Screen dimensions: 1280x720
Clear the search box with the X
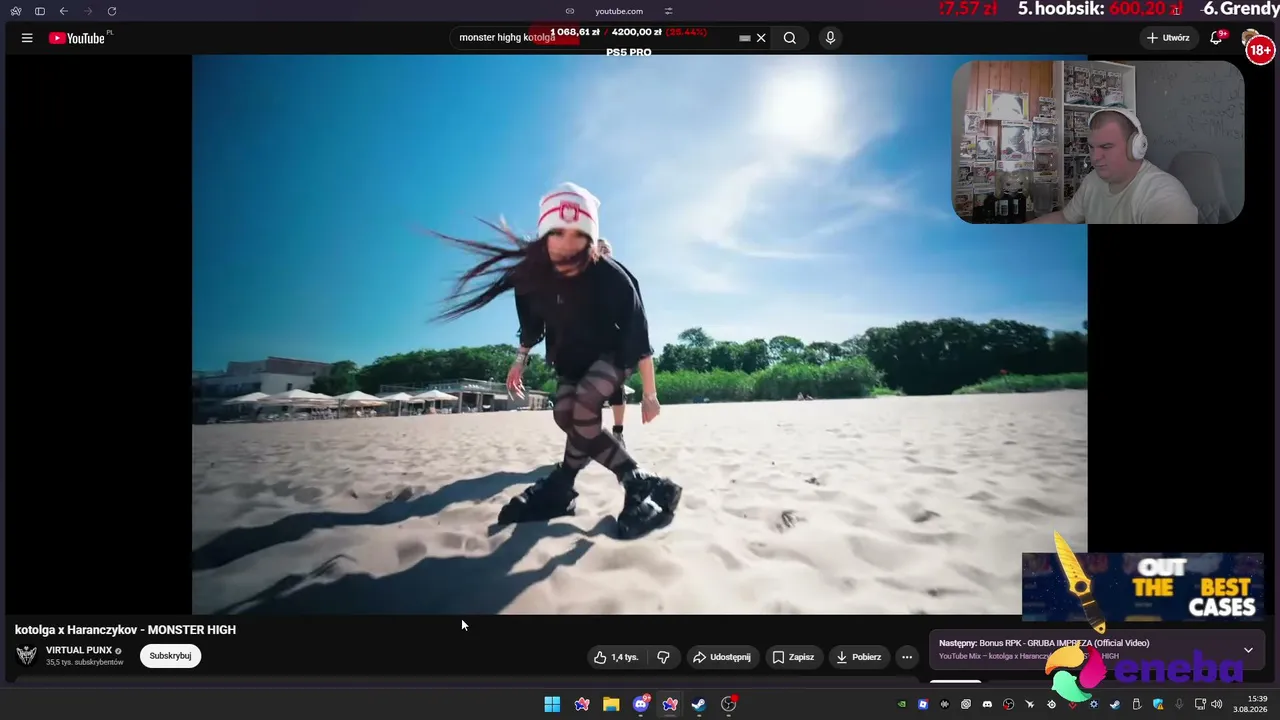click(761, 38)
